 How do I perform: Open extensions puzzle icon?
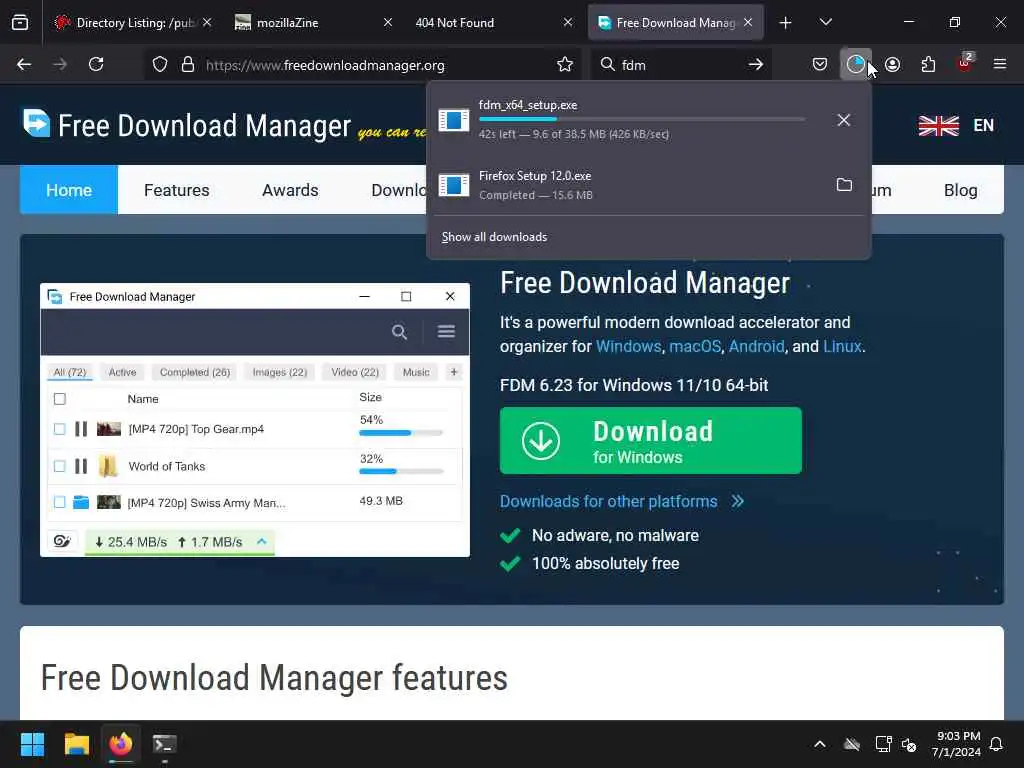pos(928,65)
